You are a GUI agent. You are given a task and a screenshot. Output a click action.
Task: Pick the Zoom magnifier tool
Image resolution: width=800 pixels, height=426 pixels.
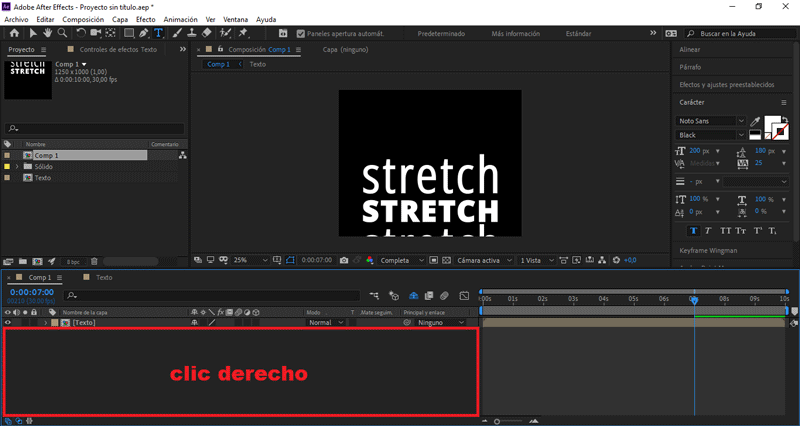click(62, 33)
